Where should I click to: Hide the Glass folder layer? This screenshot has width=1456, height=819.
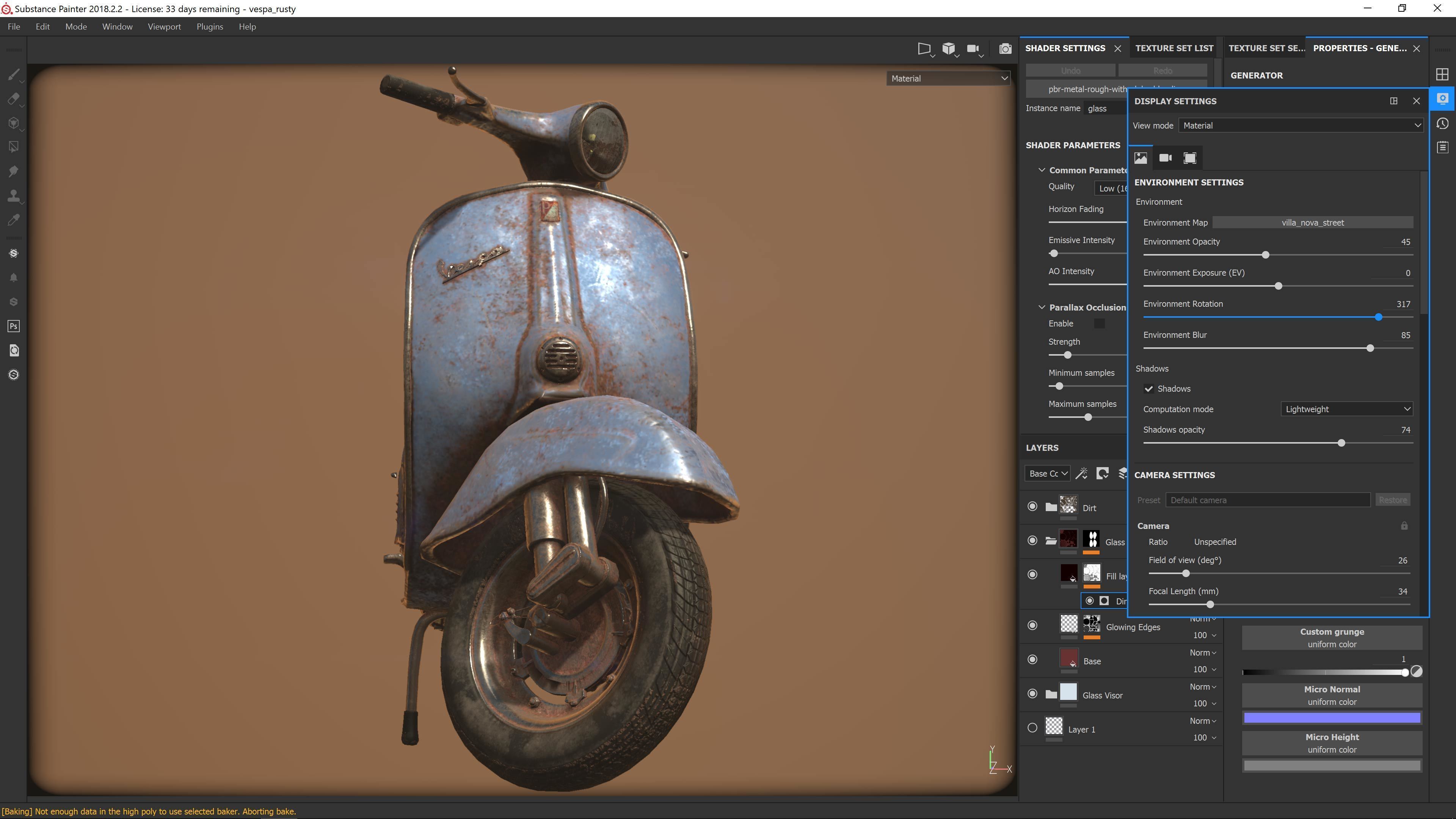point(1032,541)
